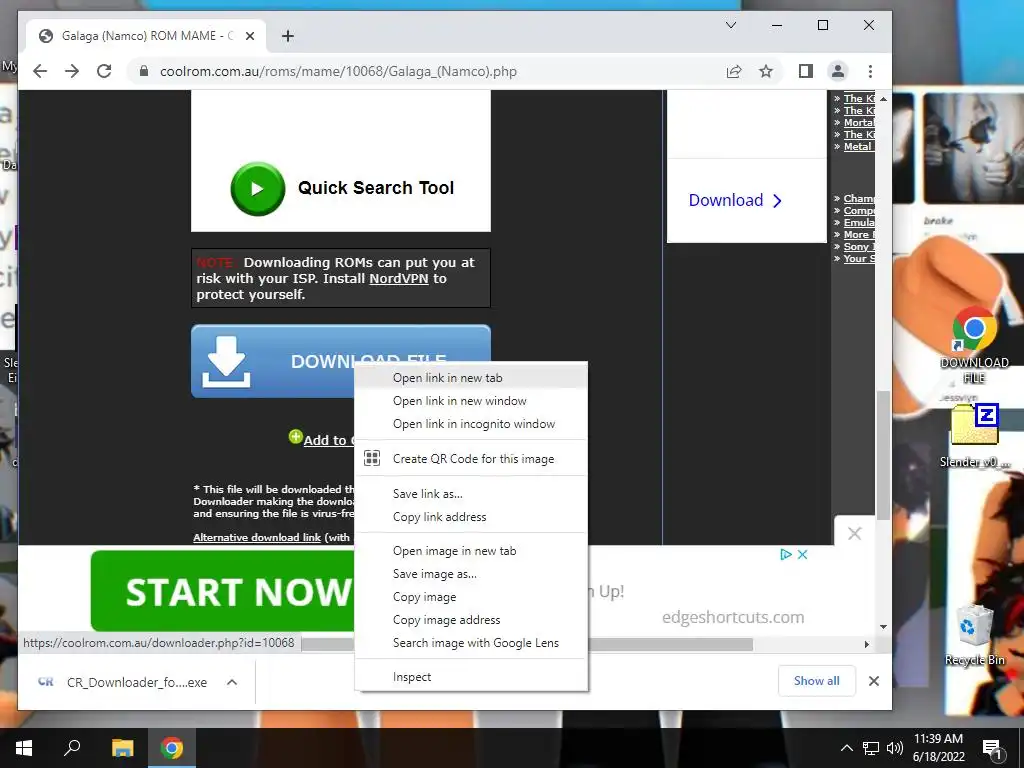Click the AdChoices triangle icon
The height and width of the screenshot is (768, 1024).
tap(786, 554)
